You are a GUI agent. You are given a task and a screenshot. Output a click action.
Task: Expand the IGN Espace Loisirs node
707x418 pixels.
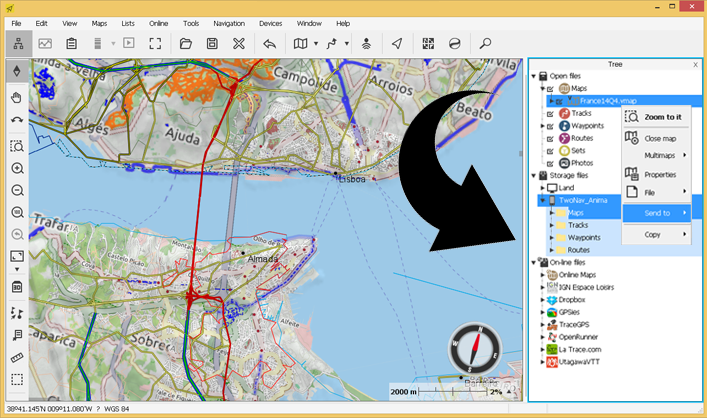coord(543,287)
